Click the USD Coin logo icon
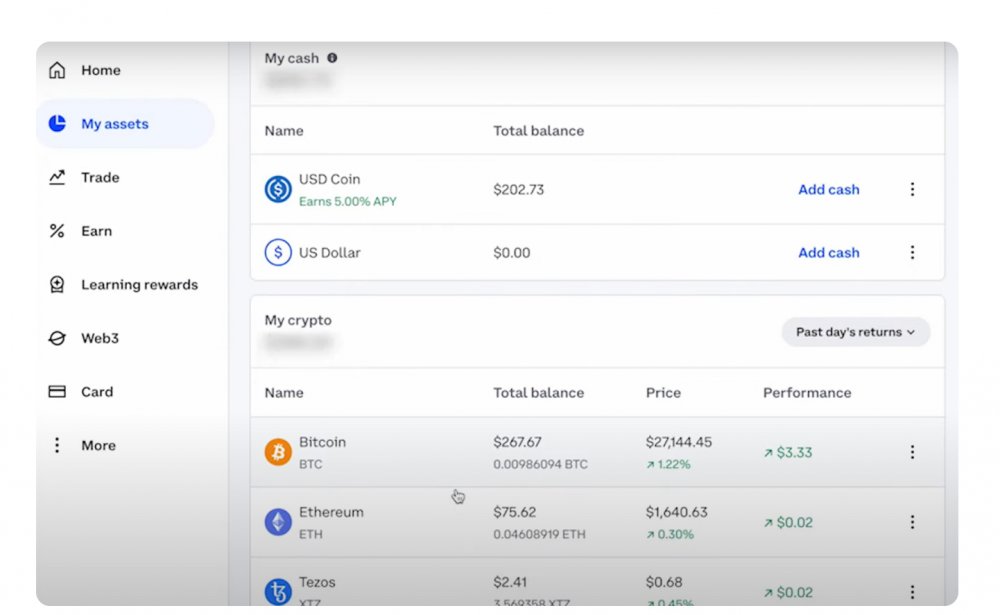 [x=278, y=189]
